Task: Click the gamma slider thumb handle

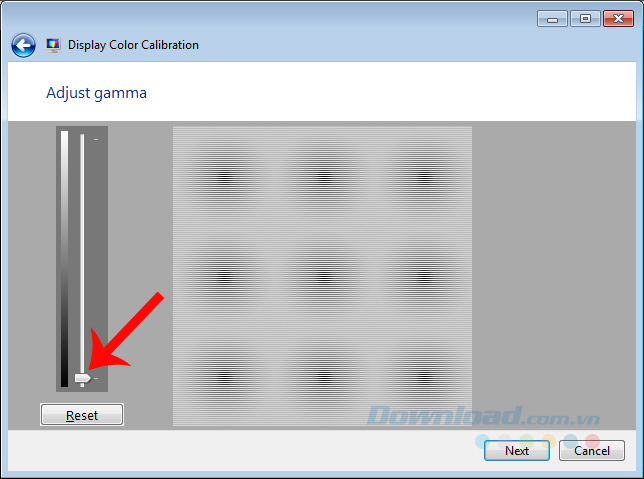Action: [83, 378]
